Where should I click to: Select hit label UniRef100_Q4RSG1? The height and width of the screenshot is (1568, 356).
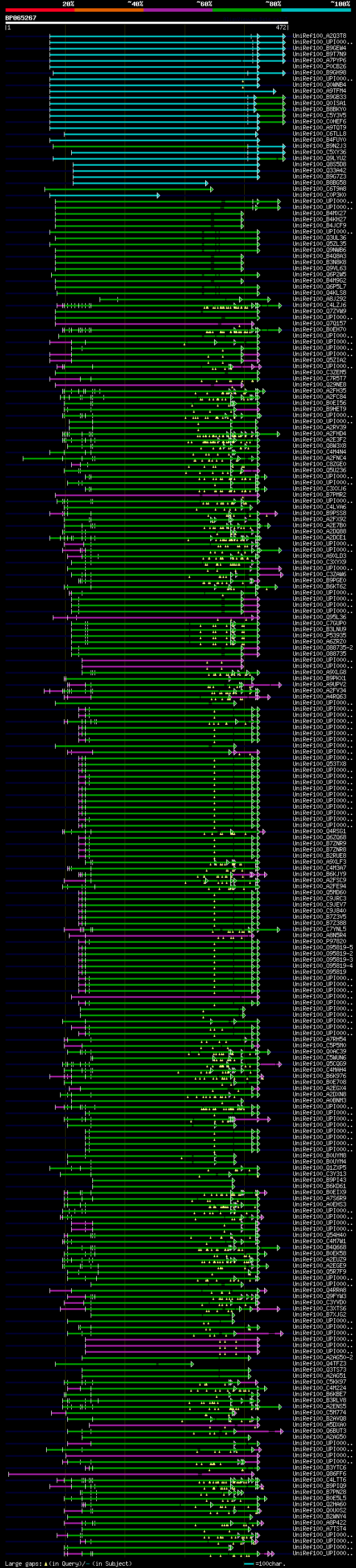point(319,832)
